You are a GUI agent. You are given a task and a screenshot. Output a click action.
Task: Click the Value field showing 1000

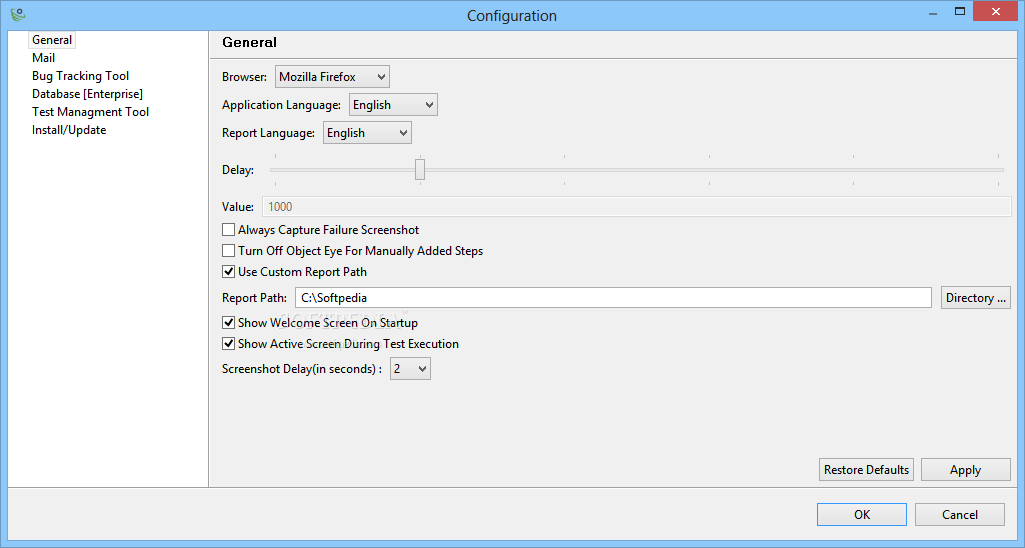point(636,207)
